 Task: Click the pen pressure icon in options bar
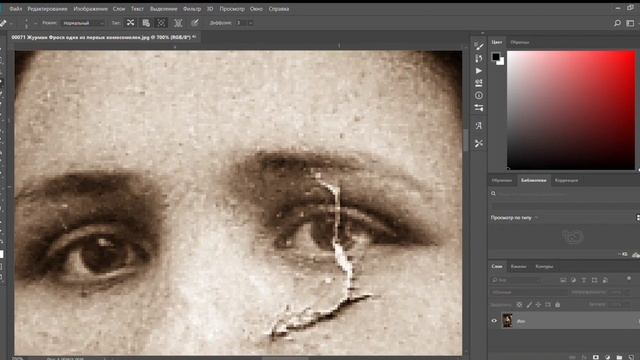coord(195,23)
